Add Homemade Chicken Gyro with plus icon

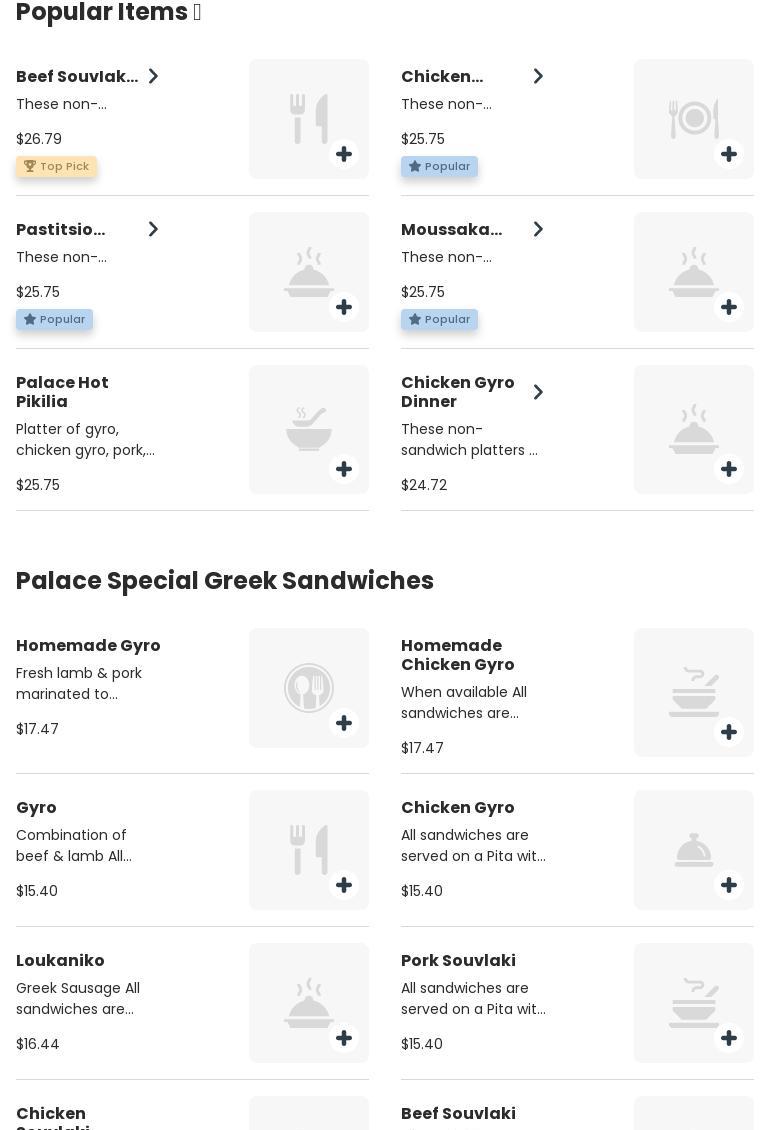729,732
